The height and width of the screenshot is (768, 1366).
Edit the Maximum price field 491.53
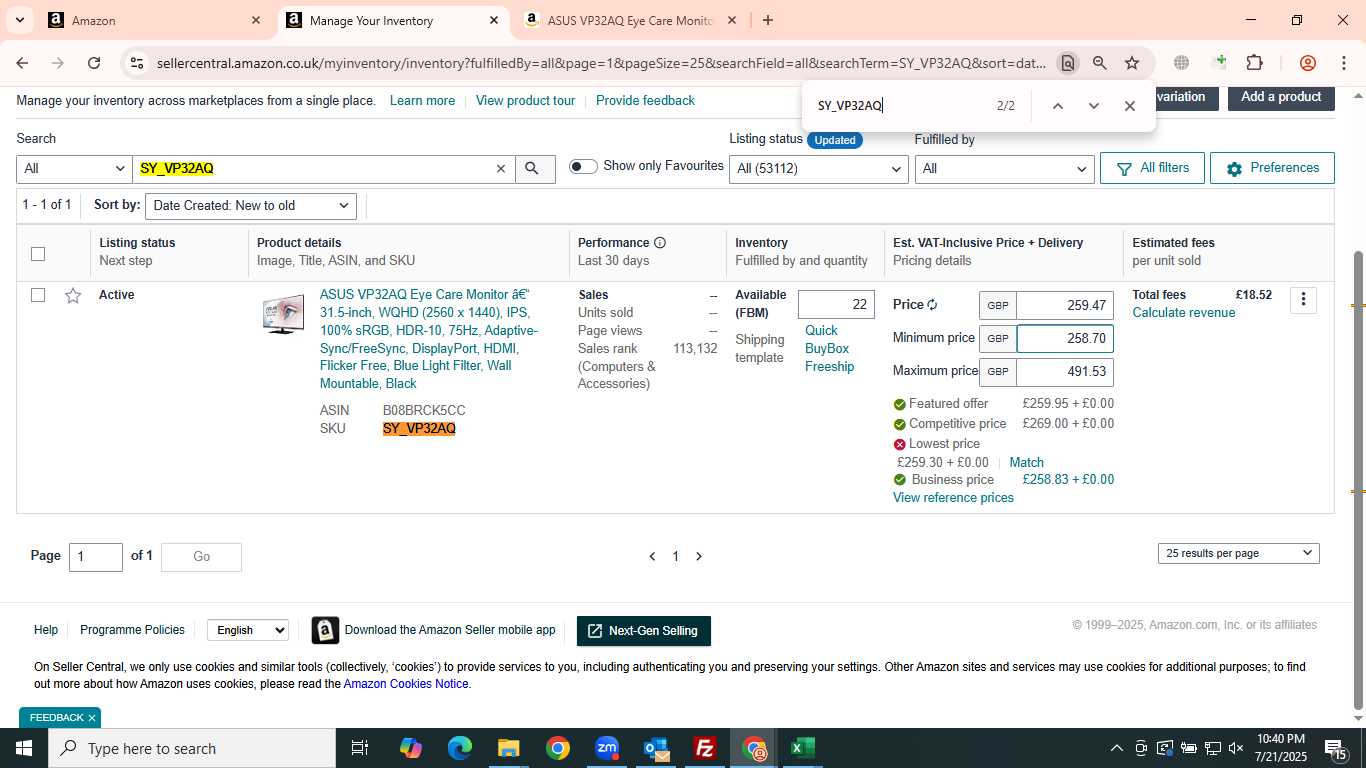(x=1065, y=372)
